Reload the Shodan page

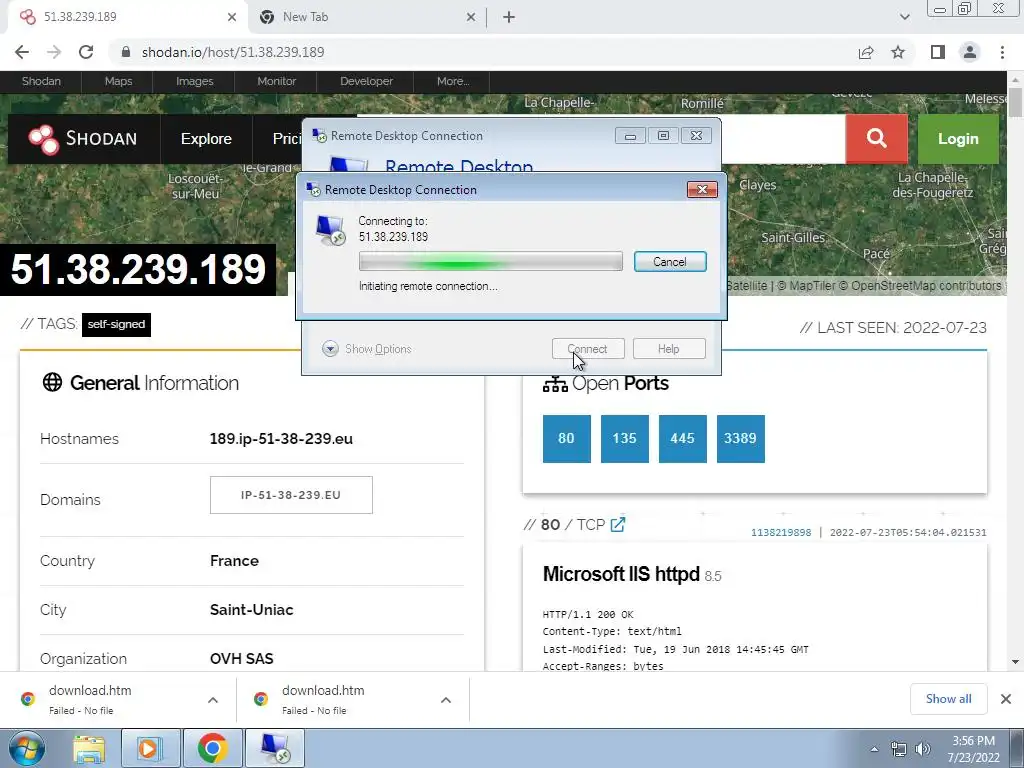[86, 52]
